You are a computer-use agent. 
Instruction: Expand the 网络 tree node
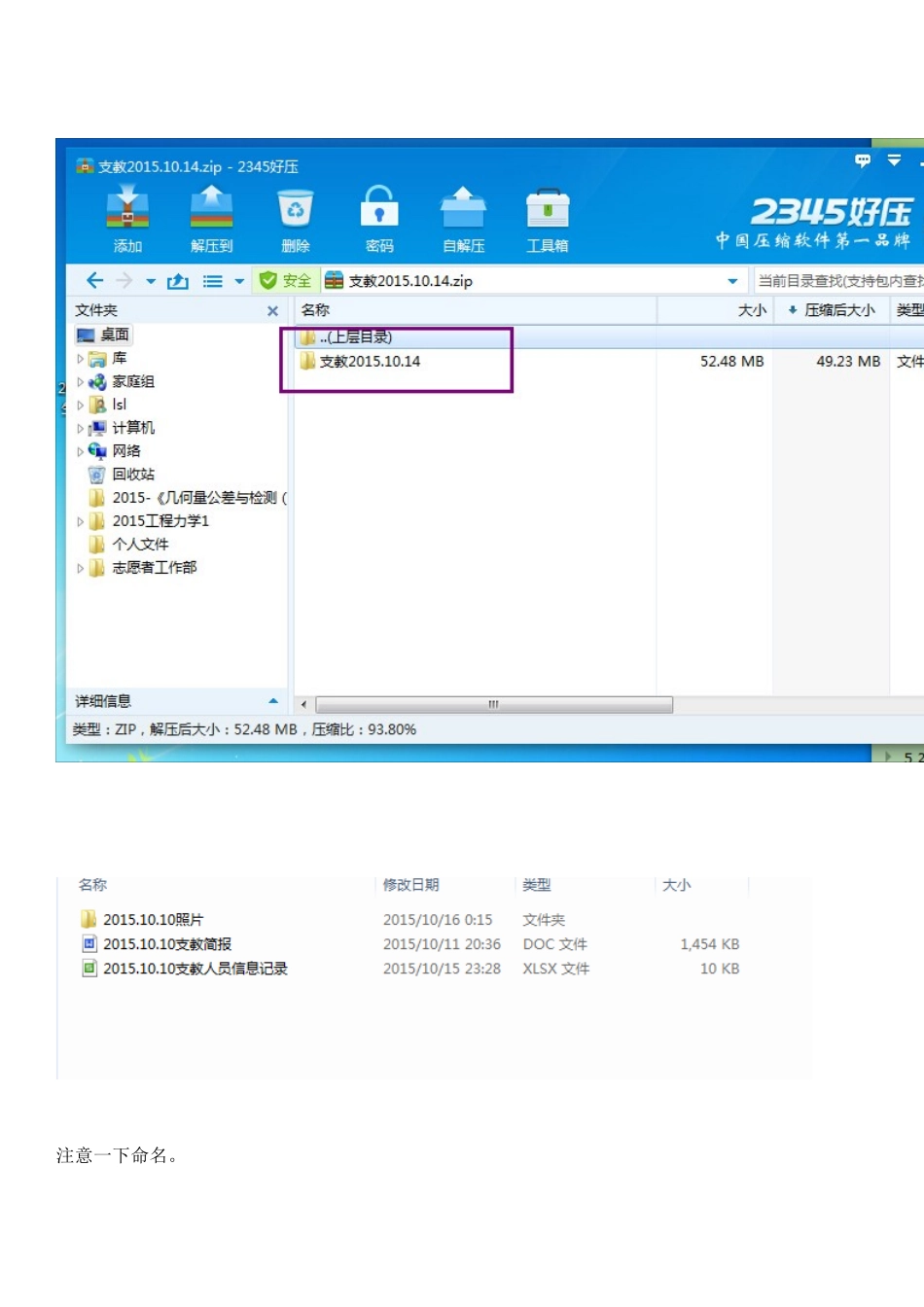click(80, 451)
